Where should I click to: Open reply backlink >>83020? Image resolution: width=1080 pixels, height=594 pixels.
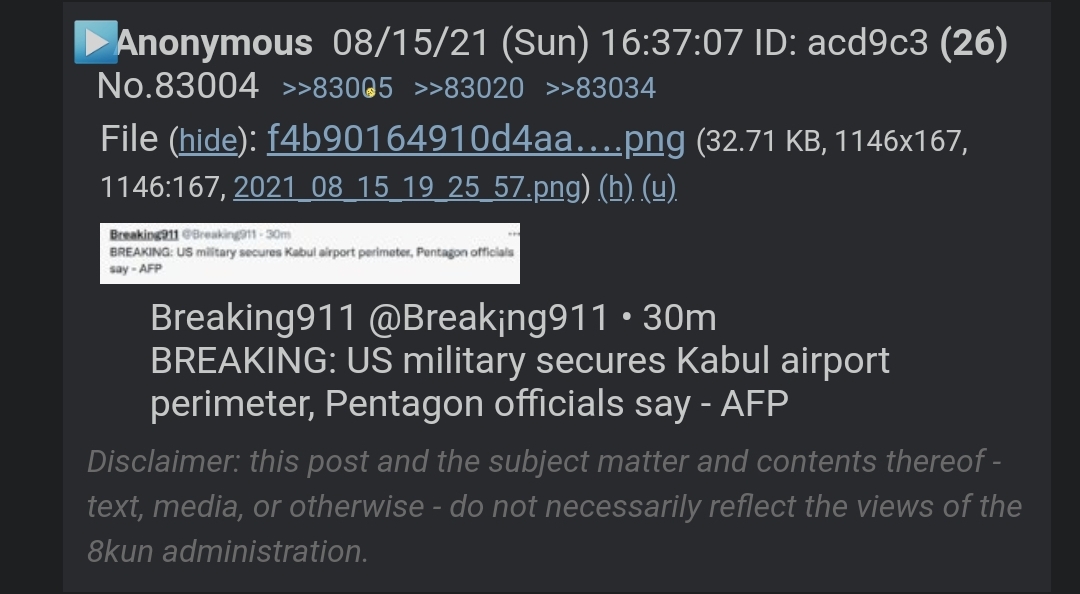tap(469, 88)
